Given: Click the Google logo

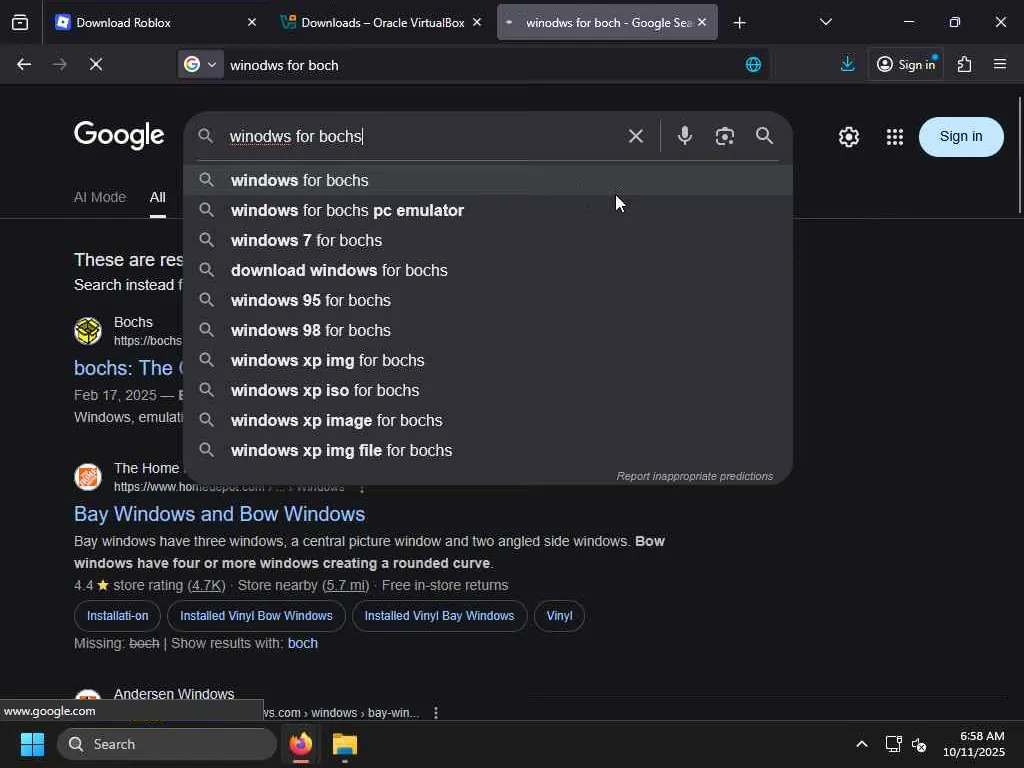Looking at the screenshot, I should 119,135.
